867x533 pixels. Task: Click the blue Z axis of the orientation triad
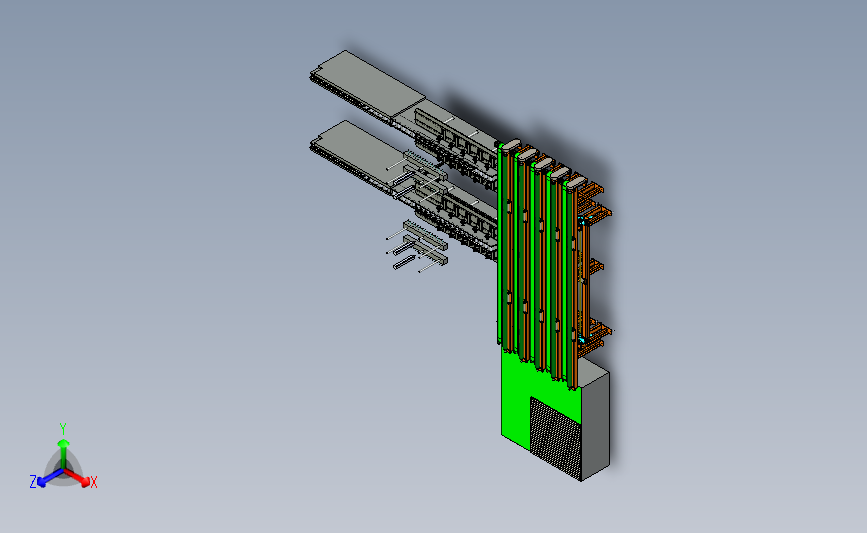pos(47,478)
